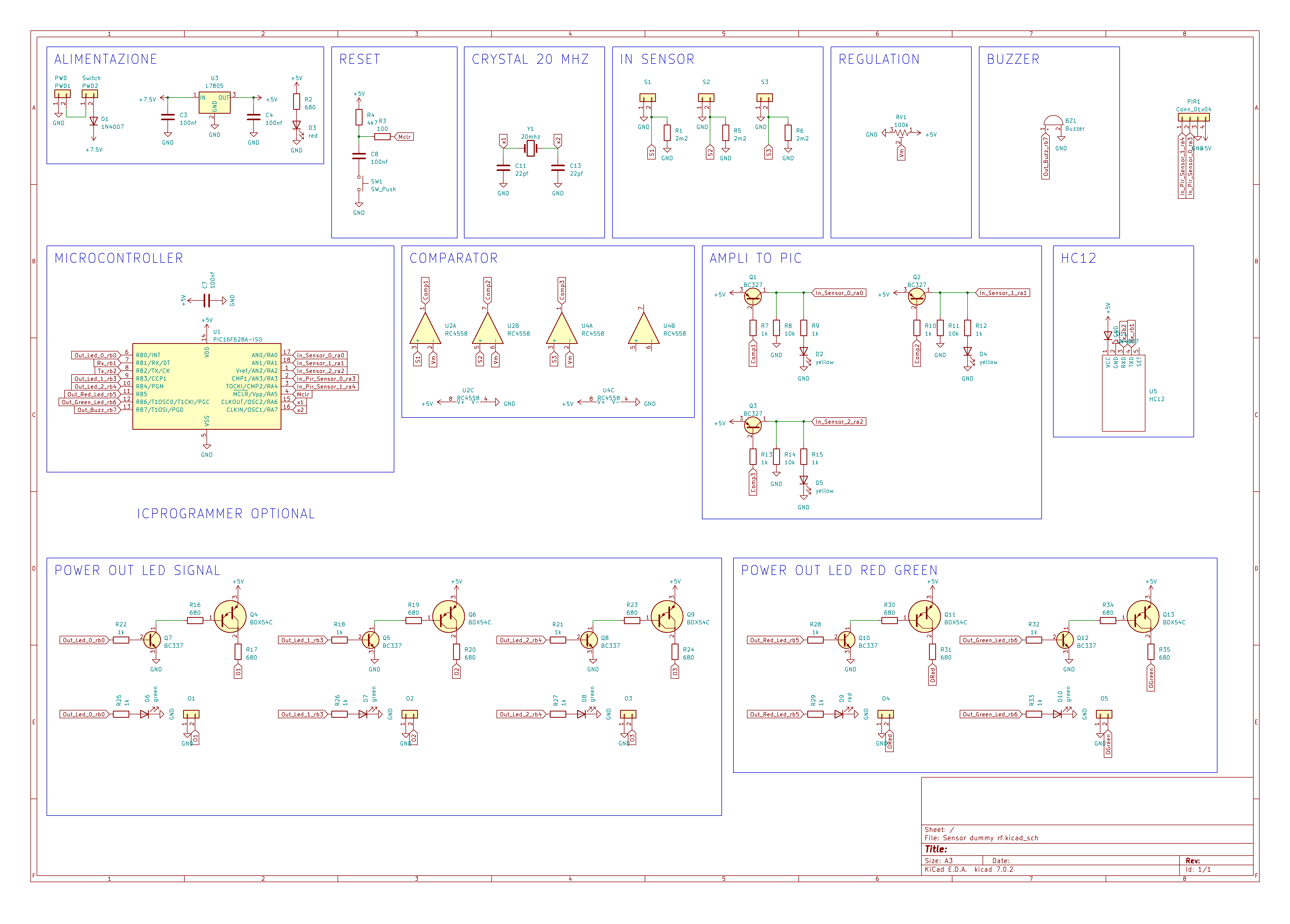The width and height of the screenshot is (1290, 924).
Task: Click the ICPROGRAMMER OPTIONAL text
Action: coord(226,514)
